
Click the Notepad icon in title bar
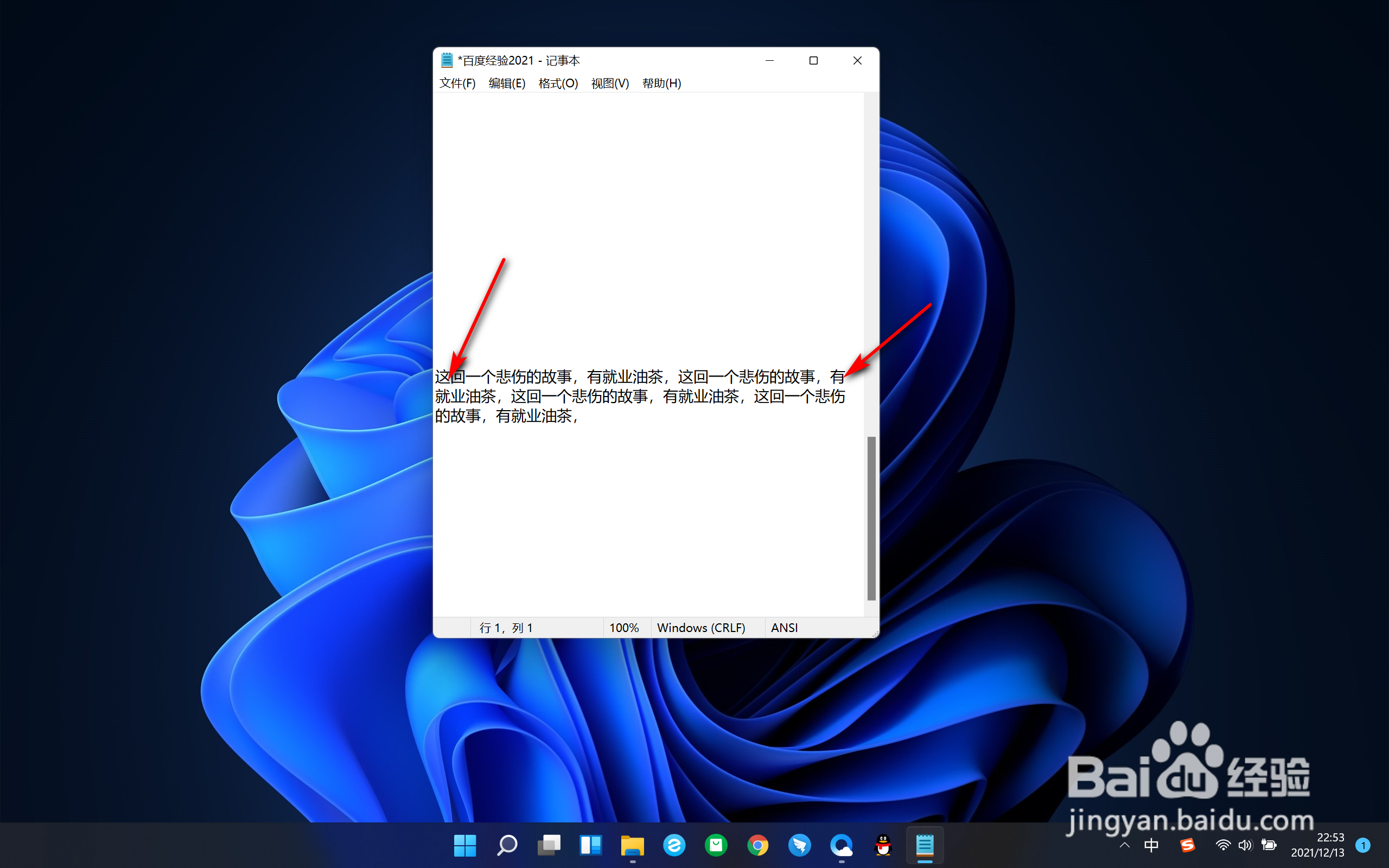tap(447, 60)
